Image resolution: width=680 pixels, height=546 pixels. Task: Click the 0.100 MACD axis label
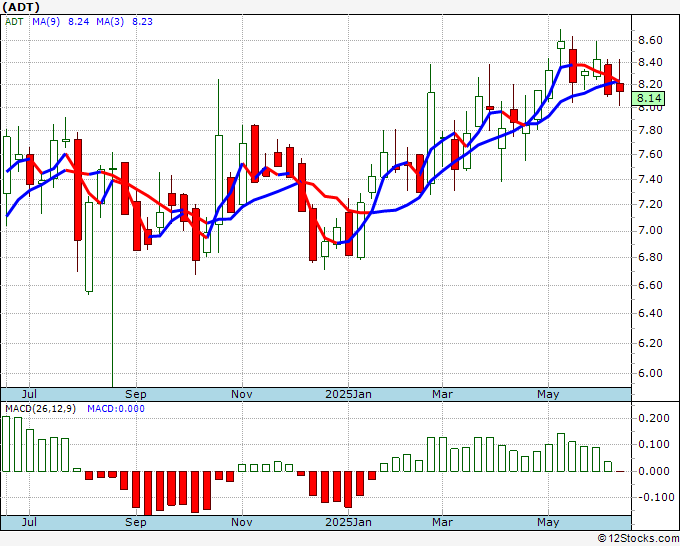[654, 445]
